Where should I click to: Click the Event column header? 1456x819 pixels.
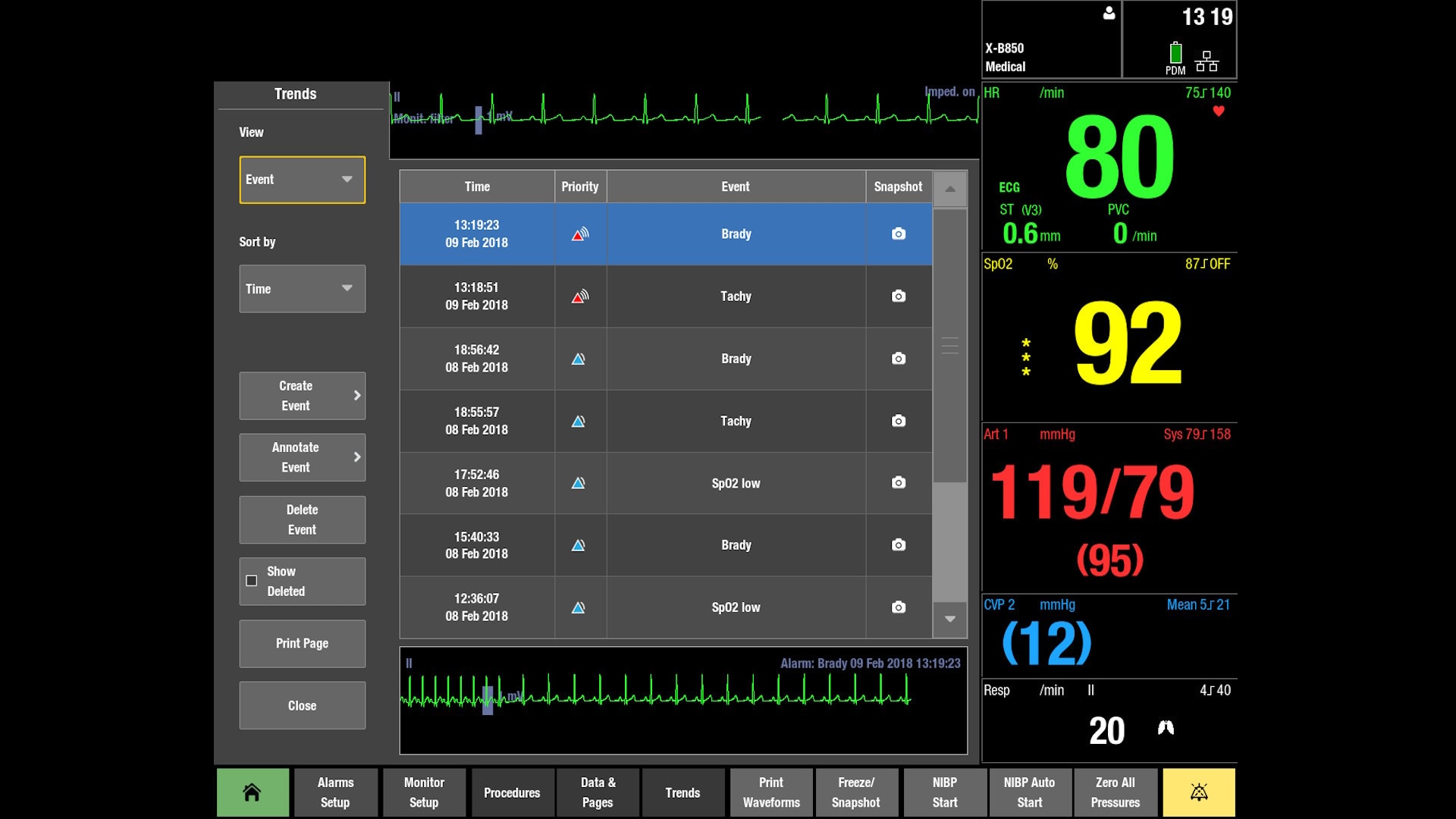point(736,187)
